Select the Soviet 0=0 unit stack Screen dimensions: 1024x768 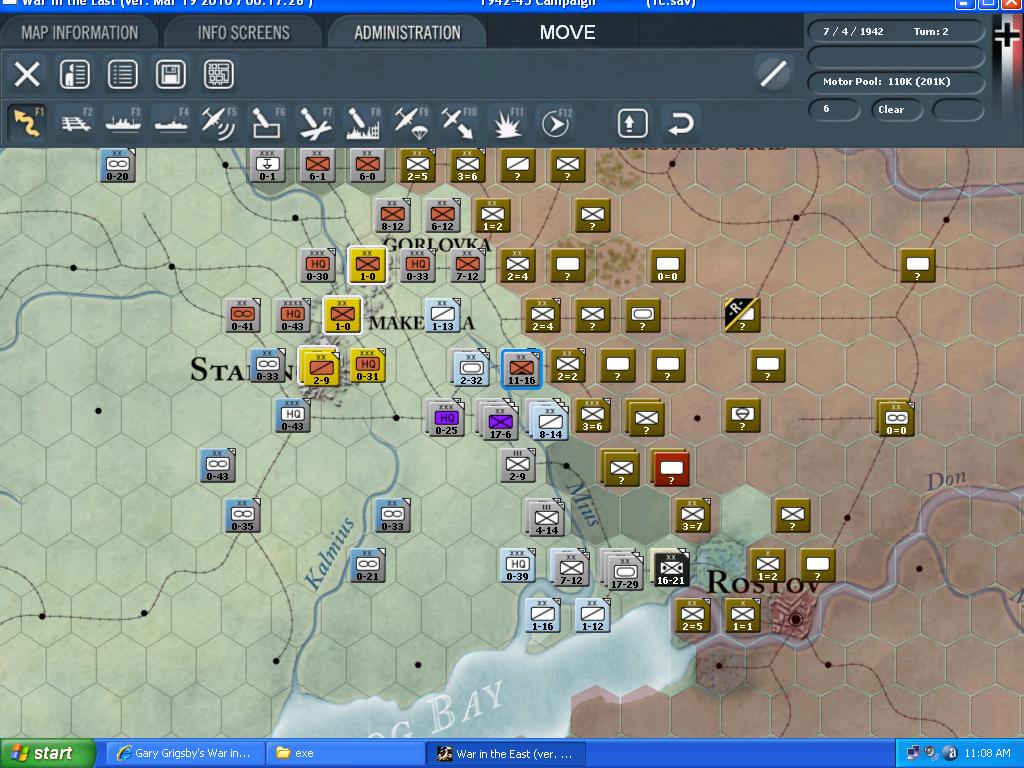click(x=895, y=417)
